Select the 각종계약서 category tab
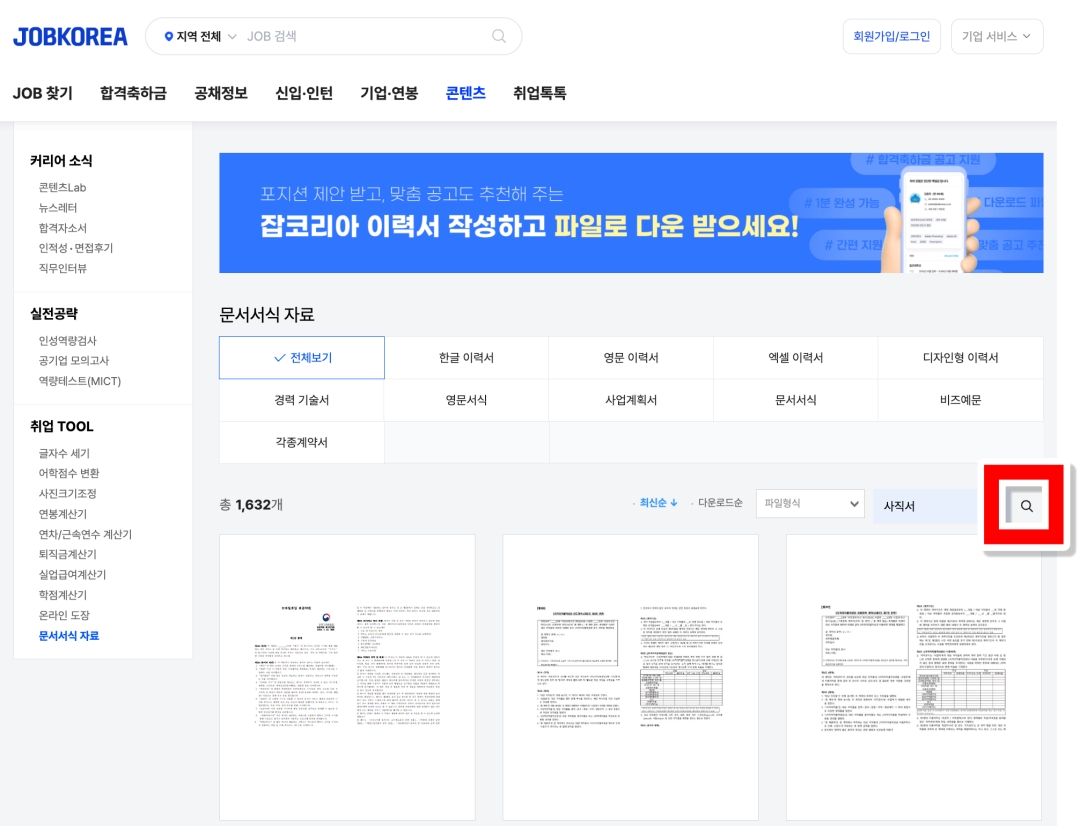The height and width of the screenshot is (826, 1080). point(302,442)
